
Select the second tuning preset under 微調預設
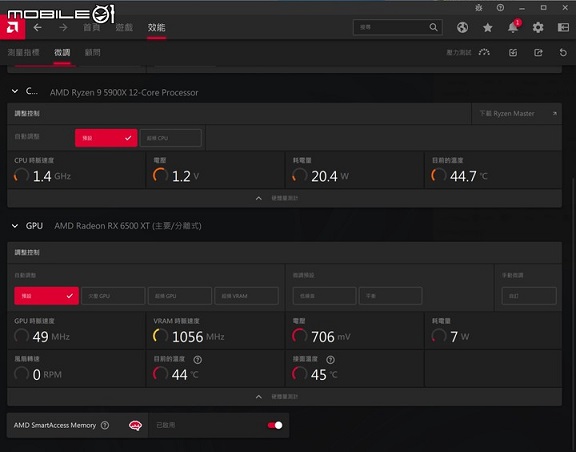pos(390,296)
